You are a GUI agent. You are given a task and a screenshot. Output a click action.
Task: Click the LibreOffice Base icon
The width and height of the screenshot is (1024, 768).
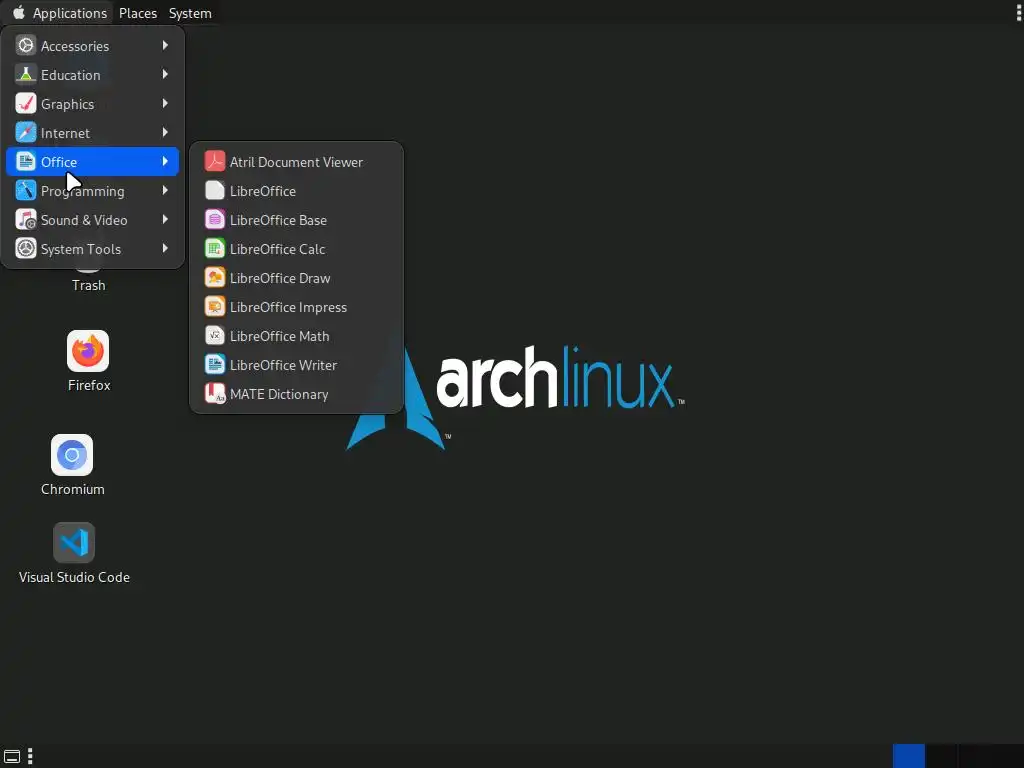pos(215,219)
